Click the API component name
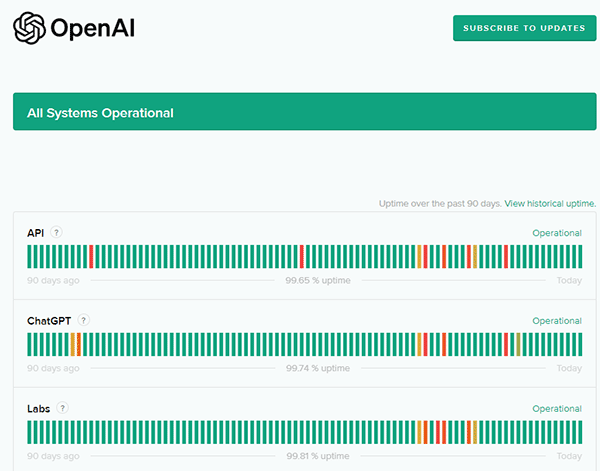600x471 pixels. 36,233
